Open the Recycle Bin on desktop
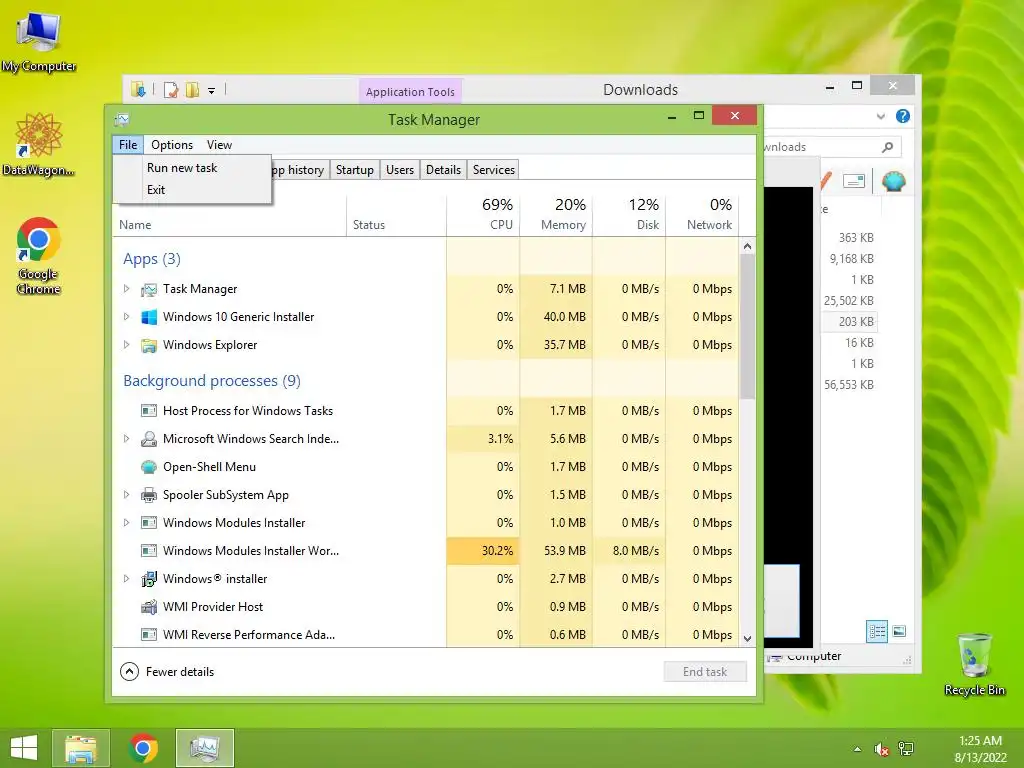The width and height of the screenshot is (1024, 768). pos(974,664)
